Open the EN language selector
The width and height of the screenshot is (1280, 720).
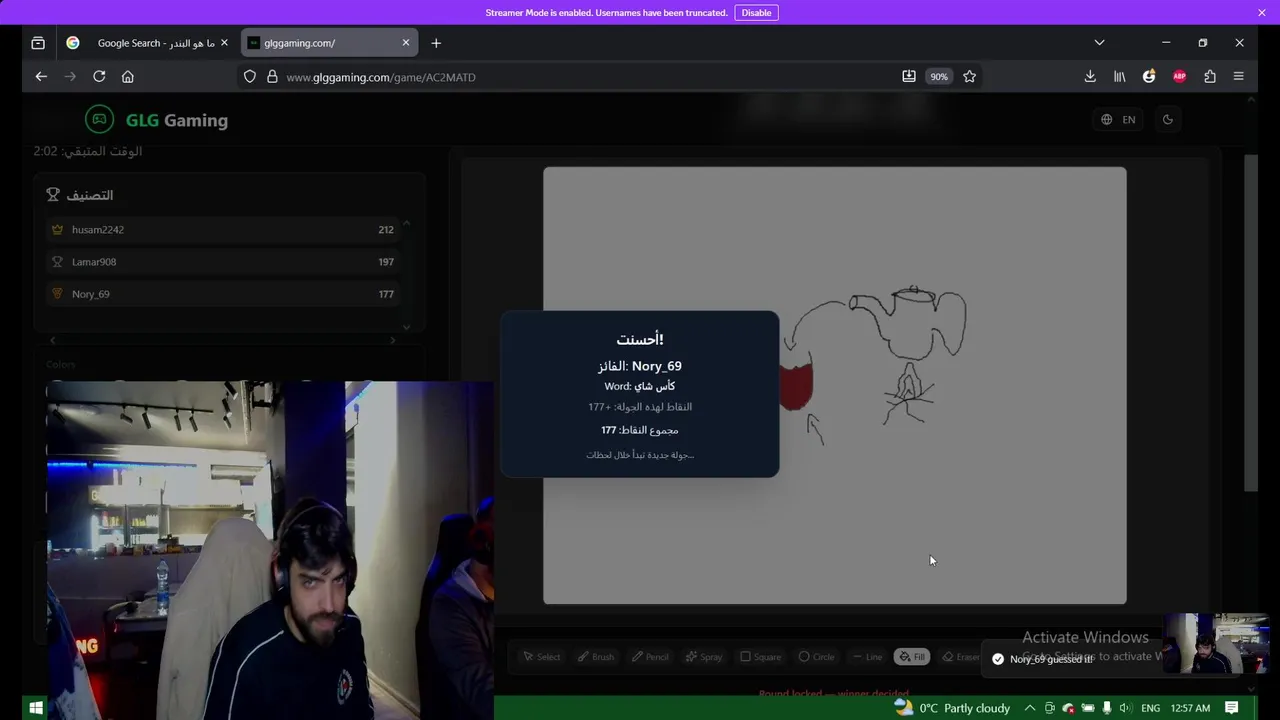click(x=1118, y=119)
